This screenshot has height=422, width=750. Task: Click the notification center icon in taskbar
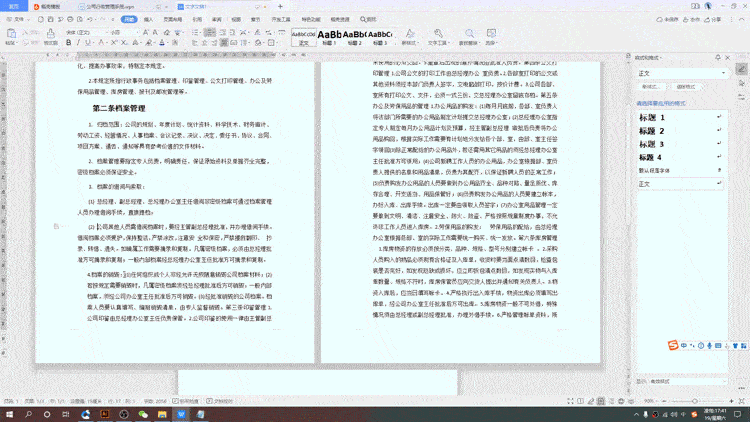pos(738,414)
